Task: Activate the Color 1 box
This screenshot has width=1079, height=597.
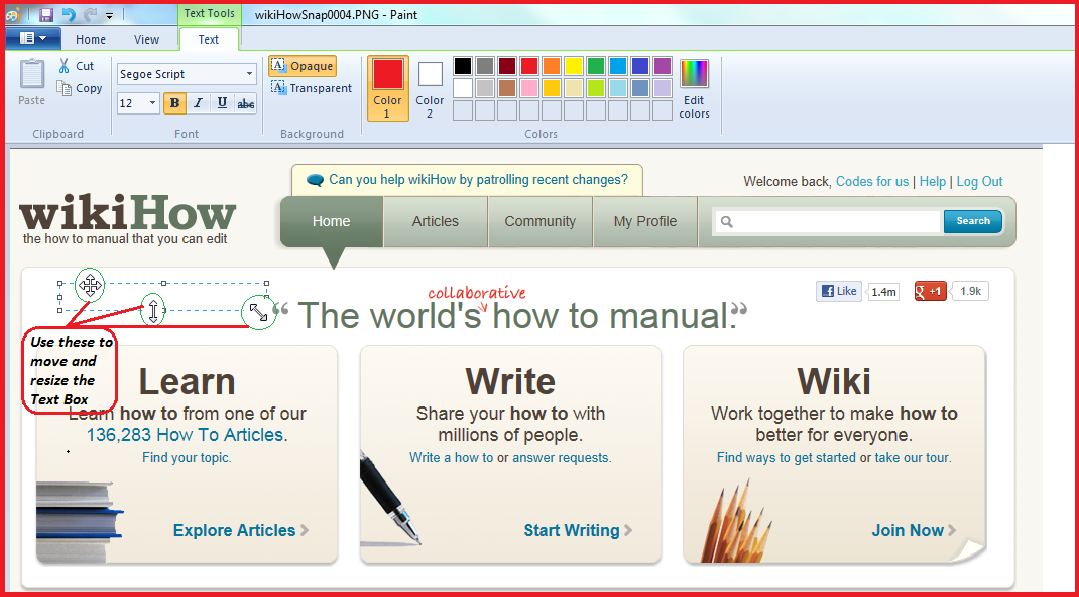Action: click(x=387, y=89)
